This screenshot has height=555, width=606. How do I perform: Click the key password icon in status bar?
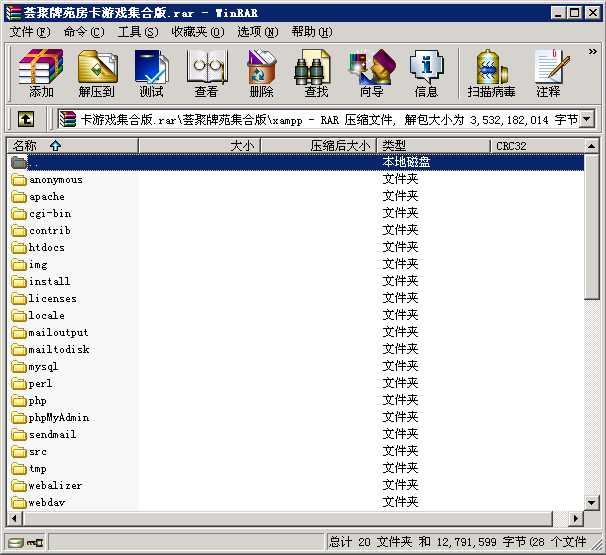pyautogui.click(x=35, y=543)
